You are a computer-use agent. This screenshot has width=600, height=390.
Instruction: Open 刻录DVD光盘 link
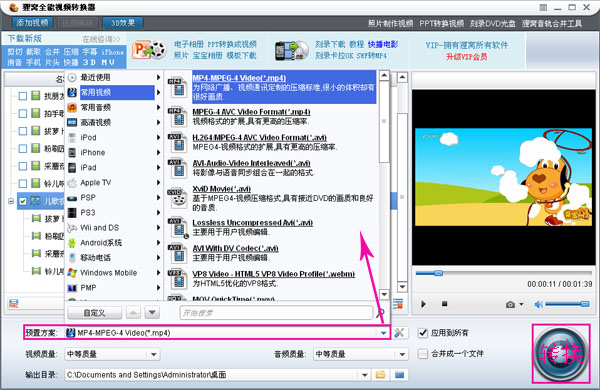point(493,23)
